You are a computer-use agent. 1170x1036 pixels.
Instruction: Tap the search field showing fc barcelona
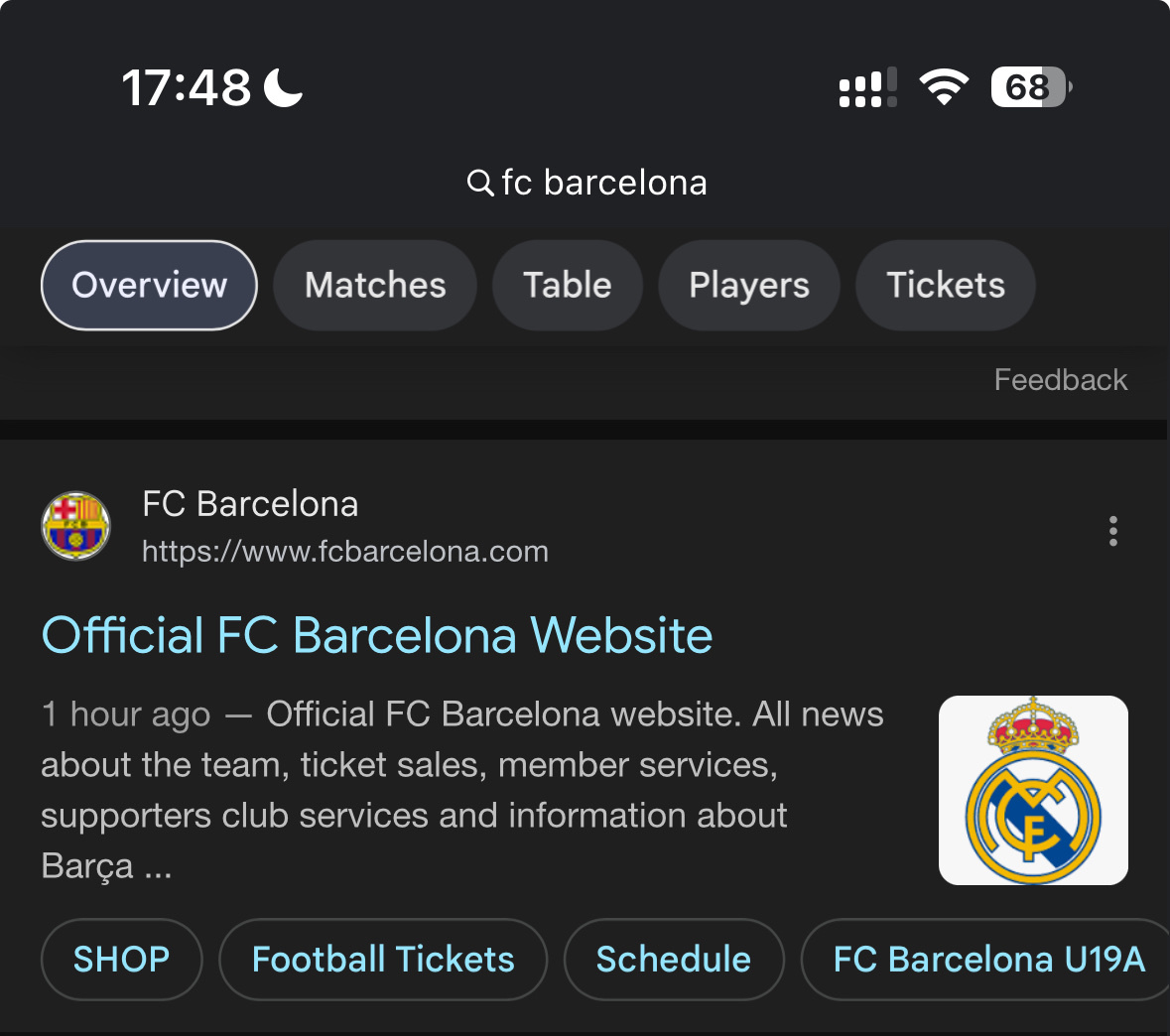point(604,183)
